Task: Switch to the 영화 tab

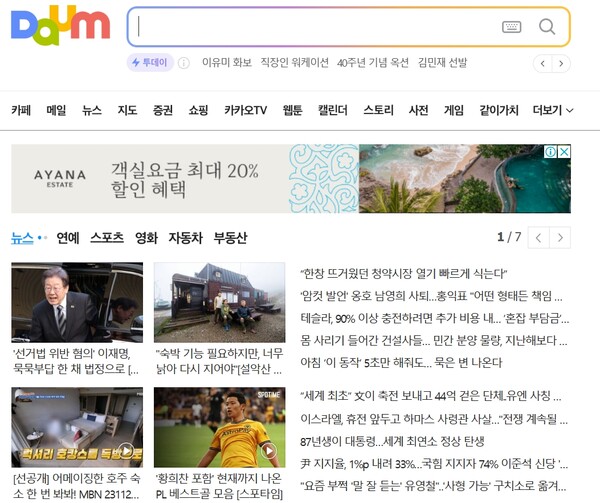Action: tap(146, 238)
